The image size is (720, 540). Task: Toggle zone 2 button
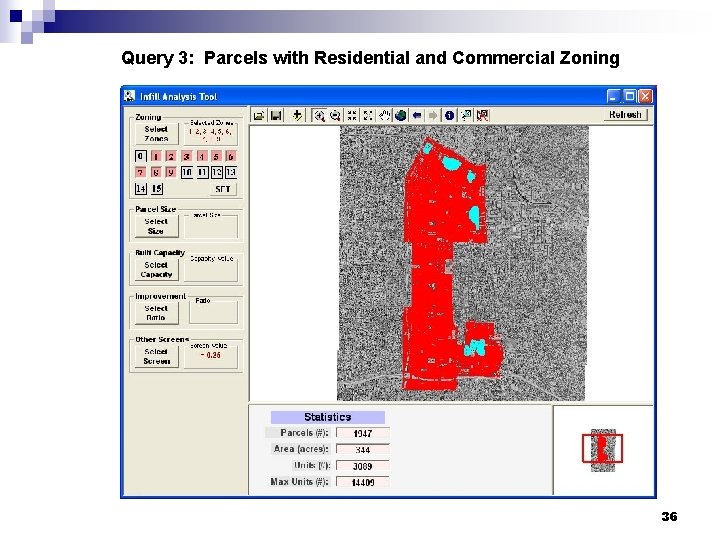(x=171, y=157)
